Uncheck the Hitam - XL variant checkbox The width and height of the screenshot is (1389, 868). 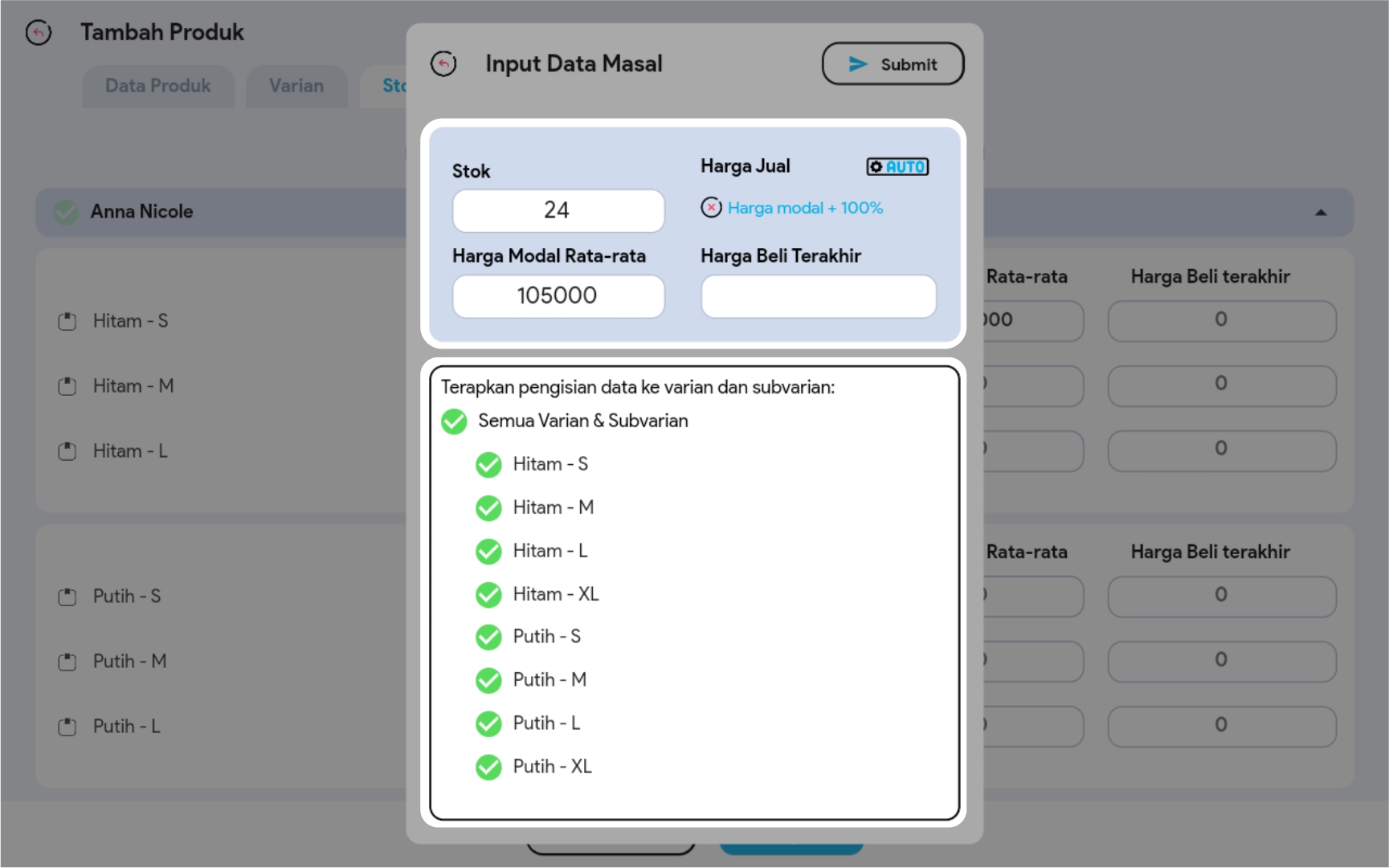tap(488, 595)
